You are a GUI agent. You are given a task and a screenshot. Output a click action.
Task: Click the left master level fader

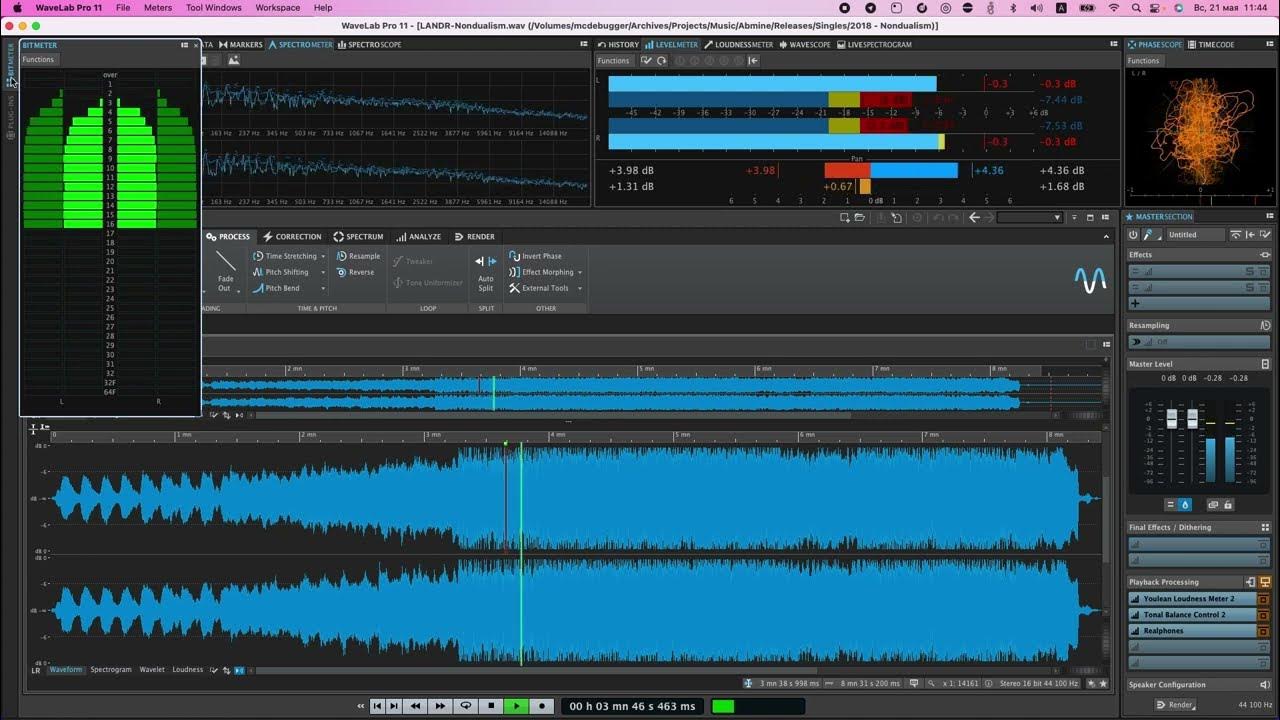[x=1172, y=420]
